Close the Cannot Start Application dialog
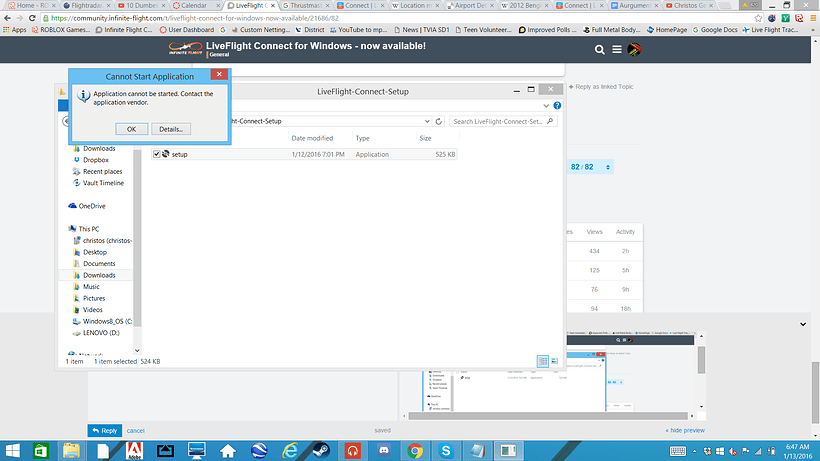The width and height of the screenshot is (820, 461). 219,74
